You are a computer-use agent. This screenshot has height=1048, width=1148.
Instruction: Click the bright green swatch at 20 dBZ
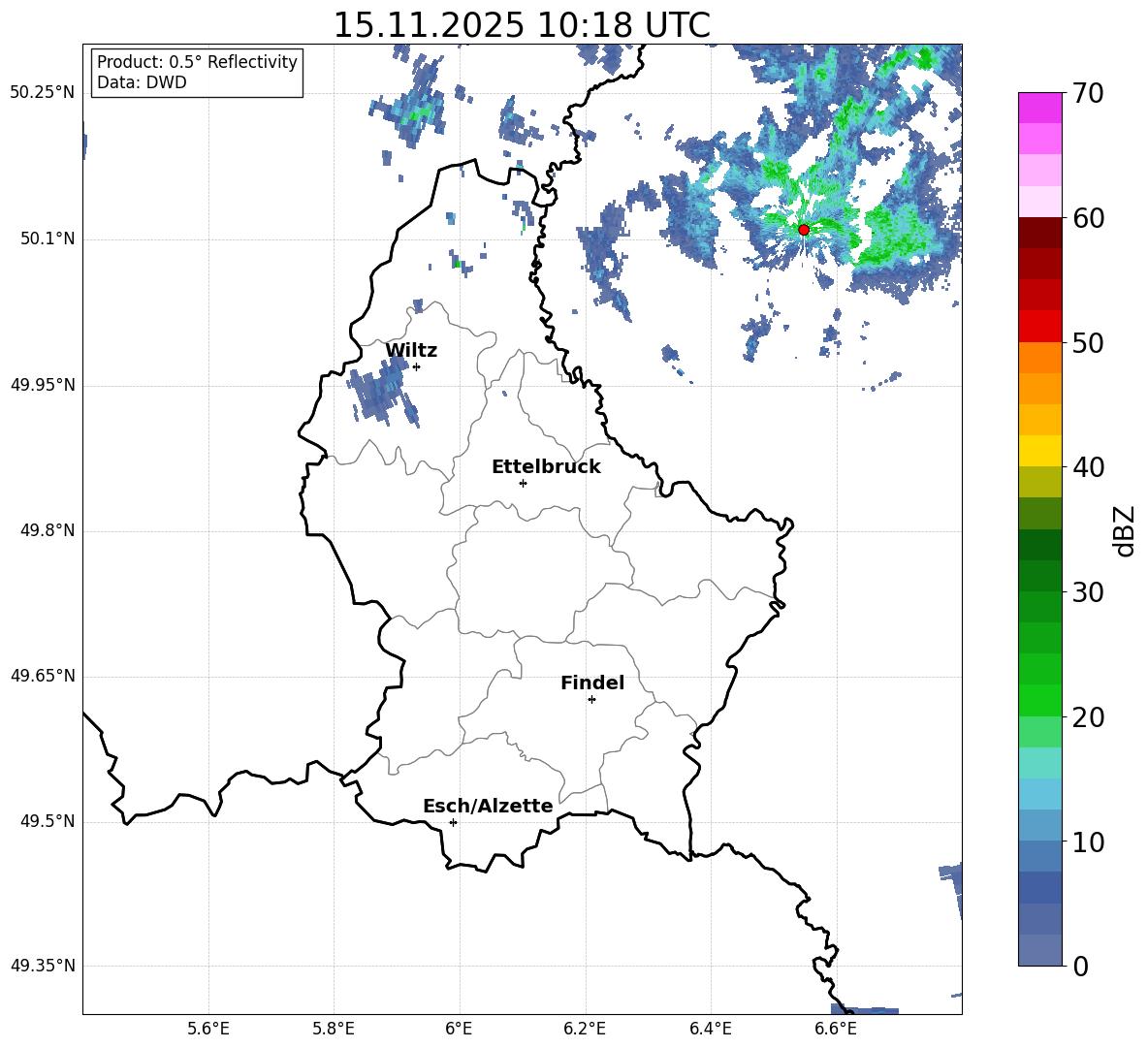(x=1039, y=701)
